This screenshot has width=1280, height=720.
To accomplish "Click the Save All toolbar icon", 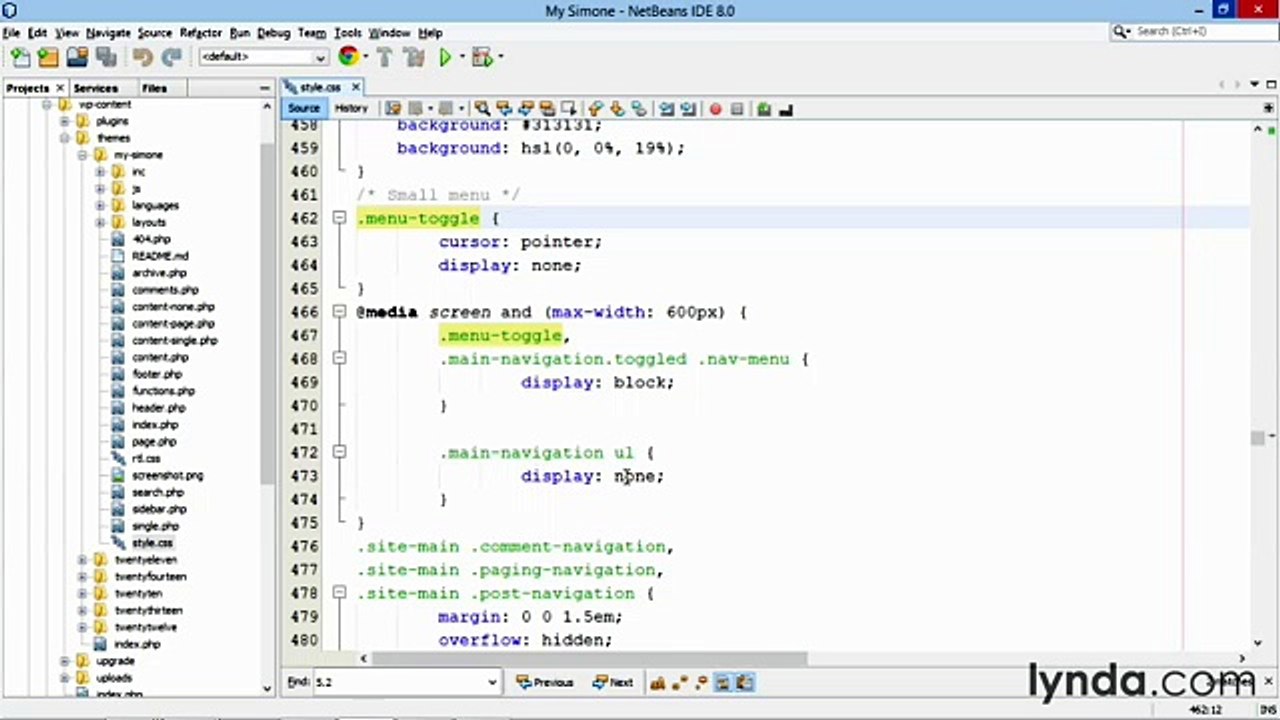I will pyautogui.click(x=106, y=57).
